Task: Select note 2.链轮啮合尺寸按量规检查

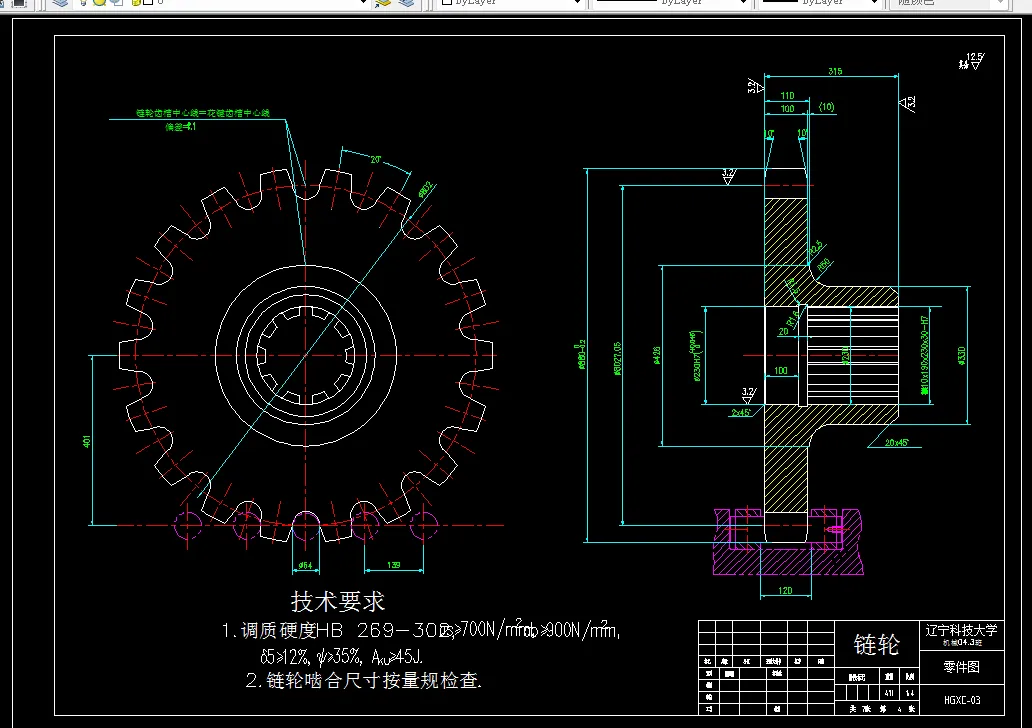Action: (363, 680)
